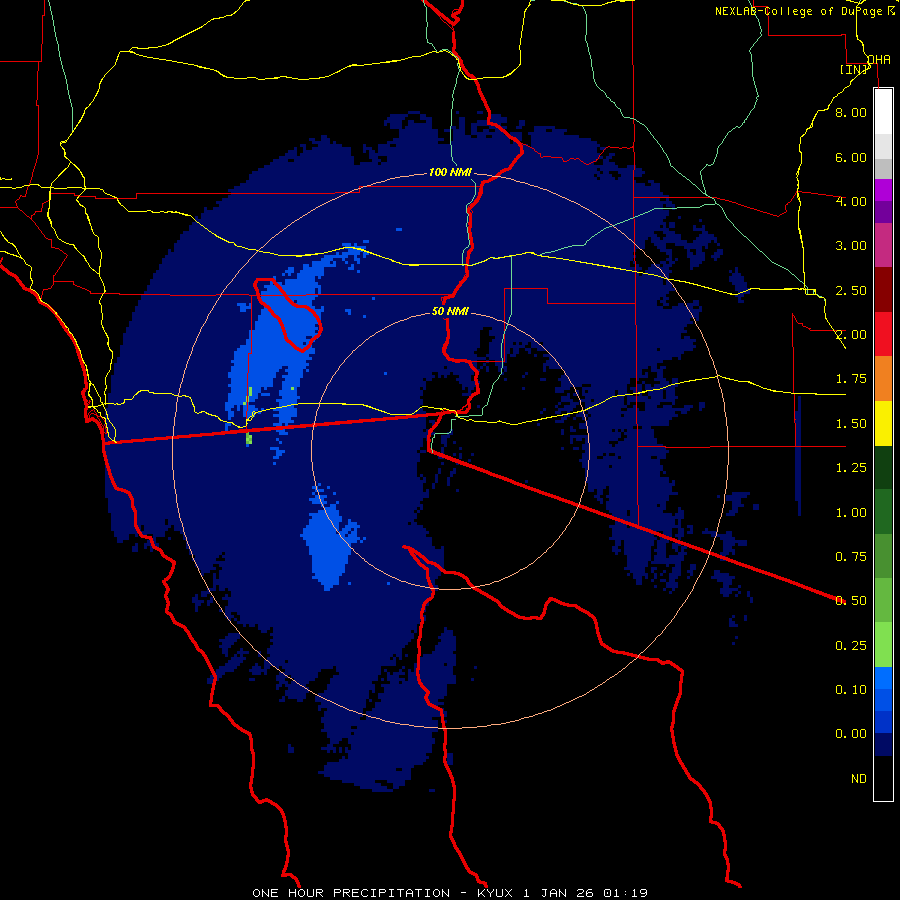Click the ONE HOUR PRECIPITATION caption text
The height and width of the screenshot is (900, 900).
[351, 893]
